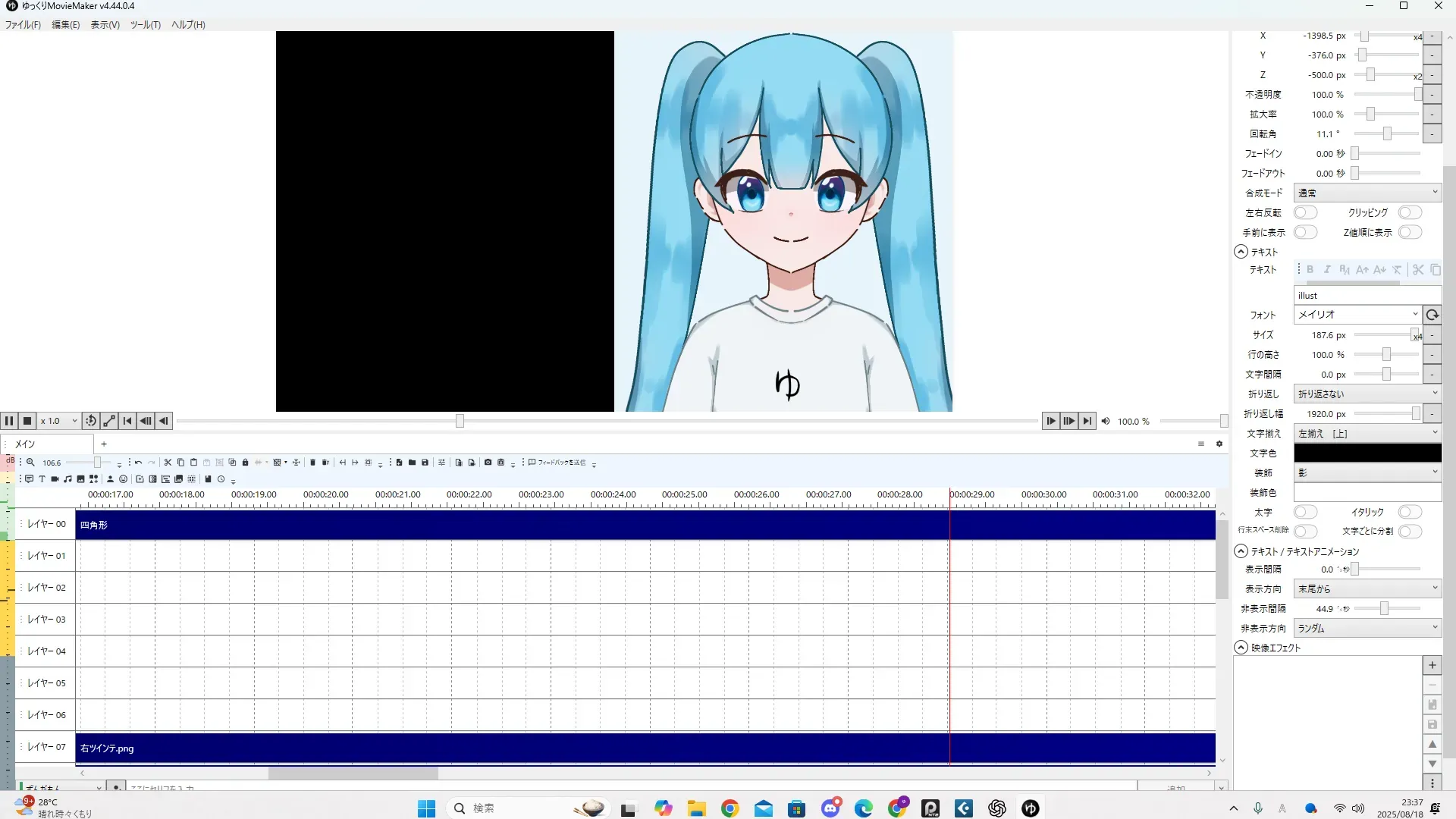
Task: Click the trash delete icon in the timeline toolbar
Action: point(312,463)
